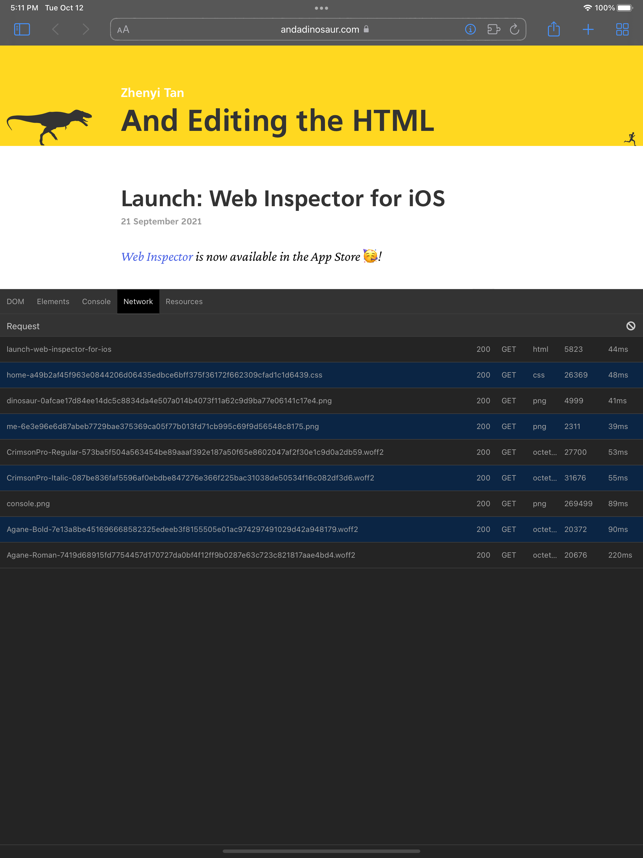Open the Safari extensions puzzle icon
The image size is (643, 858).
point(494,30)
